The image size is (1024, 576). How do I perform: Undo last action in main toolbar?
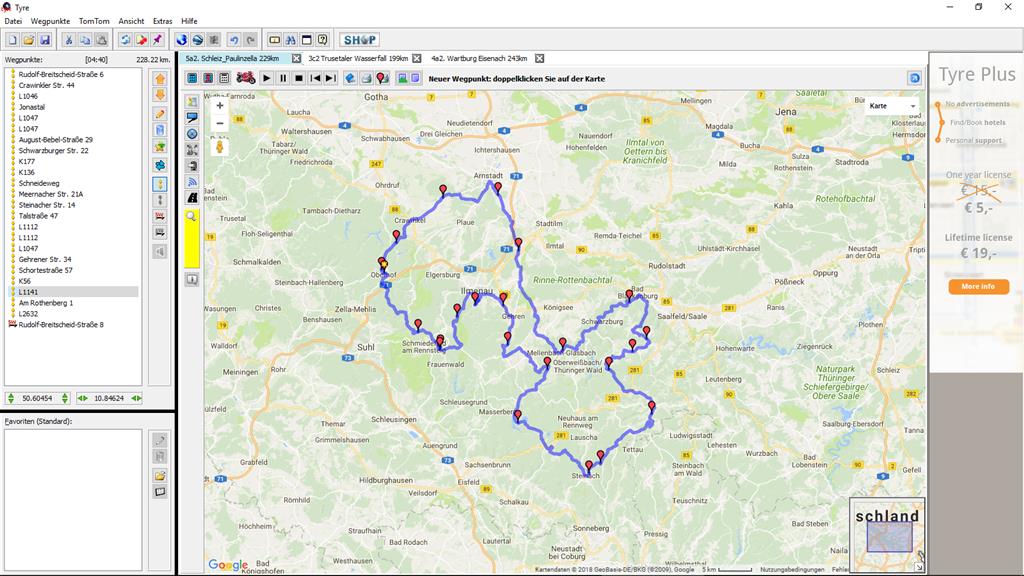click(x=234, y=40)
